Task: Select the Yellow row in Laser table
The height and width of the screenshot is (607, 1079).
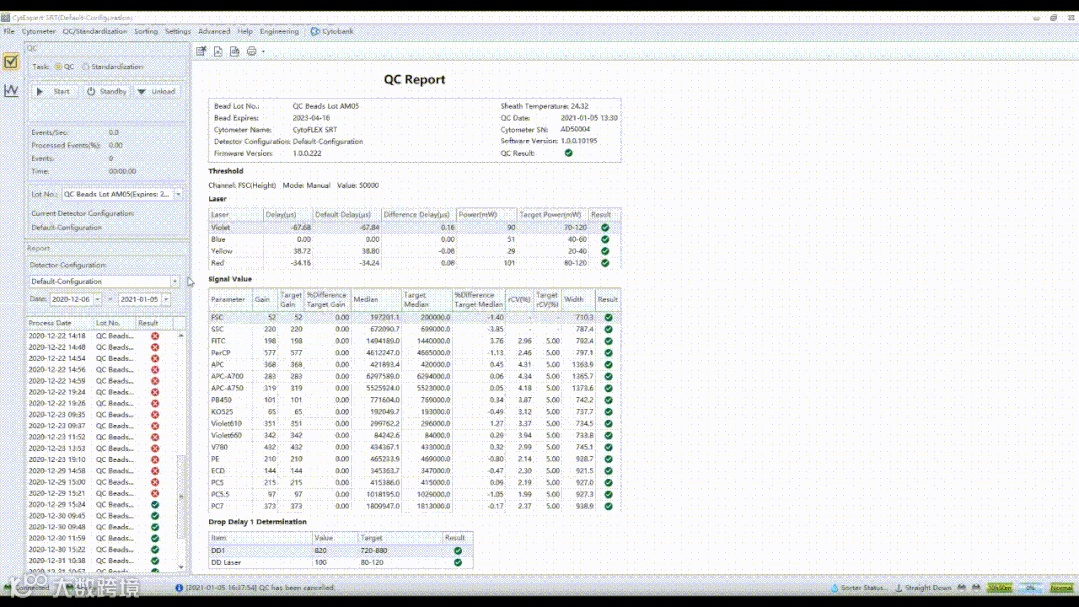Action: click(414, 251)
